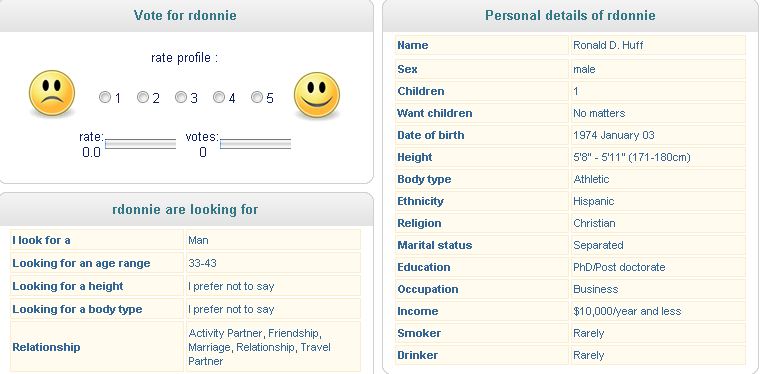This screenshot has width=761, height=374.
Task: Click the 'Relationship' field label
Action: pyautogui.click(x=46, y=347)
